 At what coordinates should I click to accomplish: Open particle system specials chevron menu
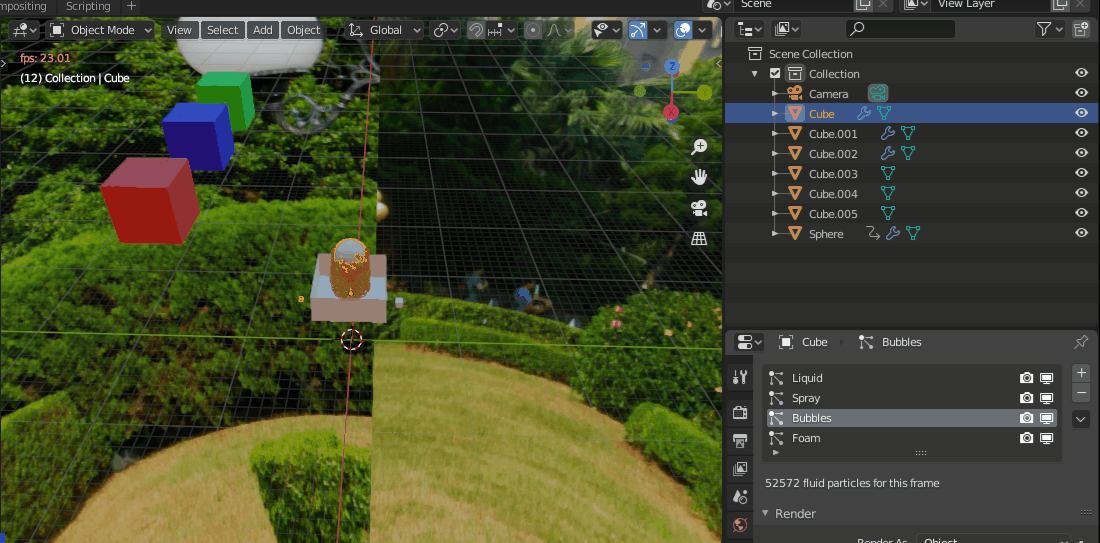tap(1081, 419)
